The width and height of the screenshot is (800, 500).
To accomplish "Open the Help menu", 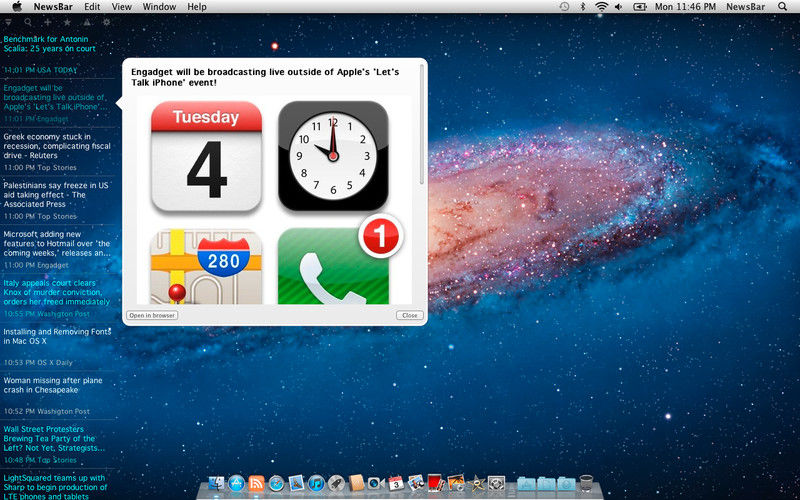I will [x=197, y=7].
